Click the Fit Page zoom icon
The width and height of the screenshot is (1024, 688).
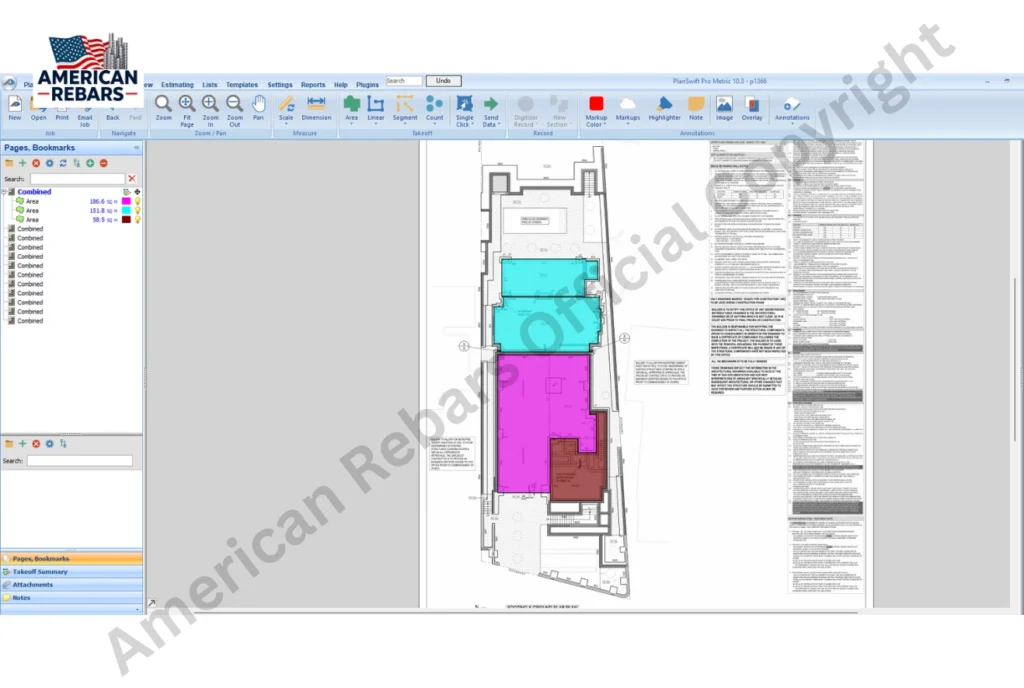point(187,105)
